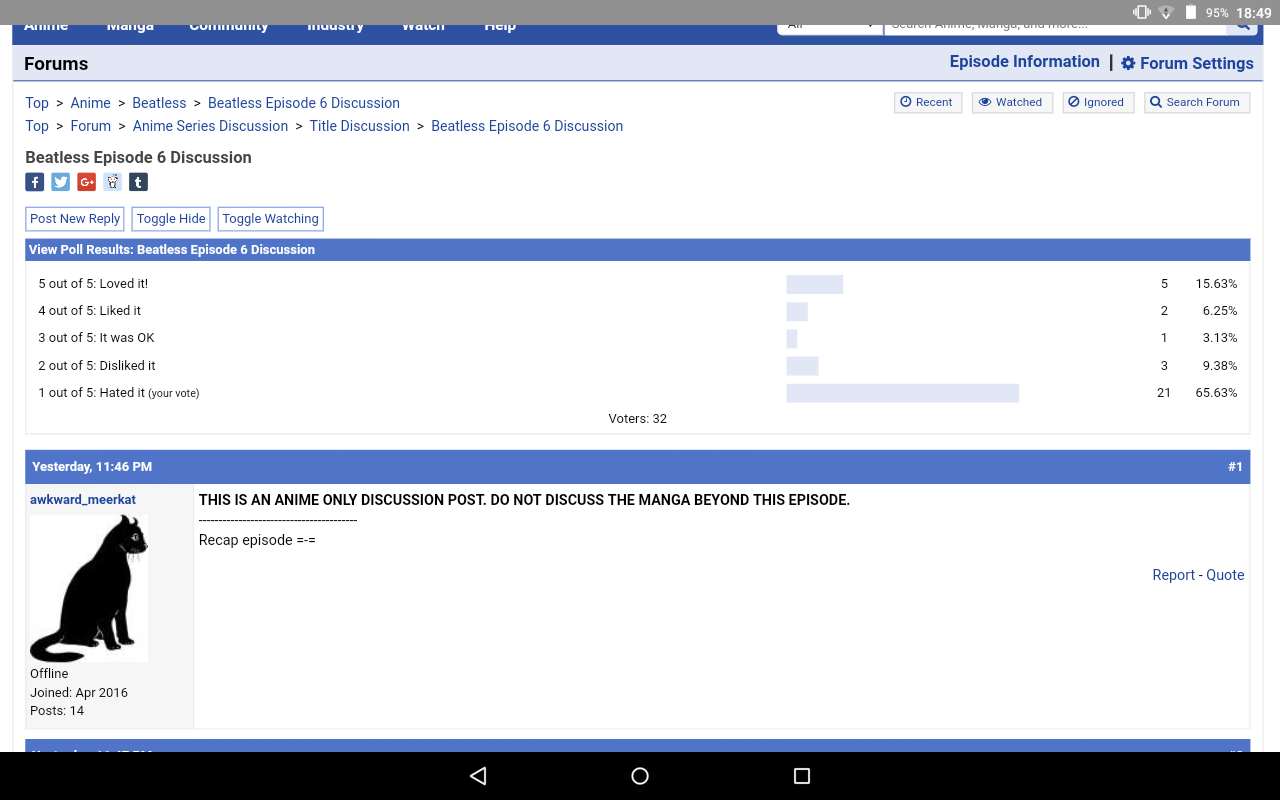Open Forum breadcrumb link

click(91, 126)
